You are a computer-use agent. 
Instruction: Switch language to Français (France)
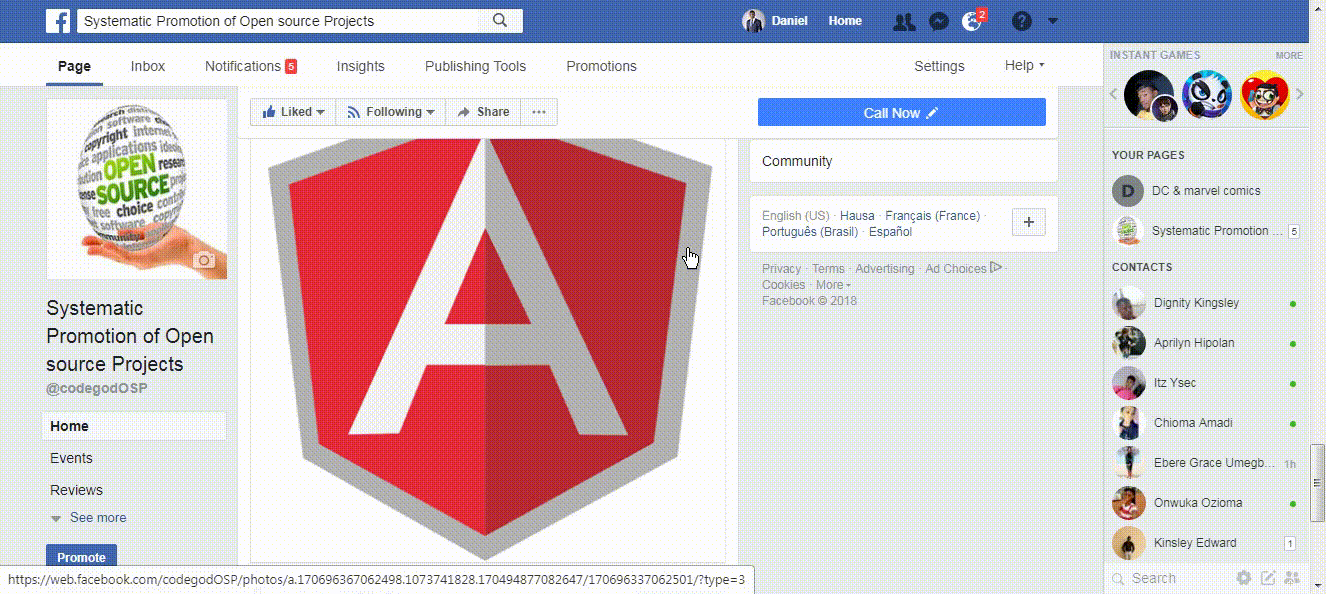[932, 216]
